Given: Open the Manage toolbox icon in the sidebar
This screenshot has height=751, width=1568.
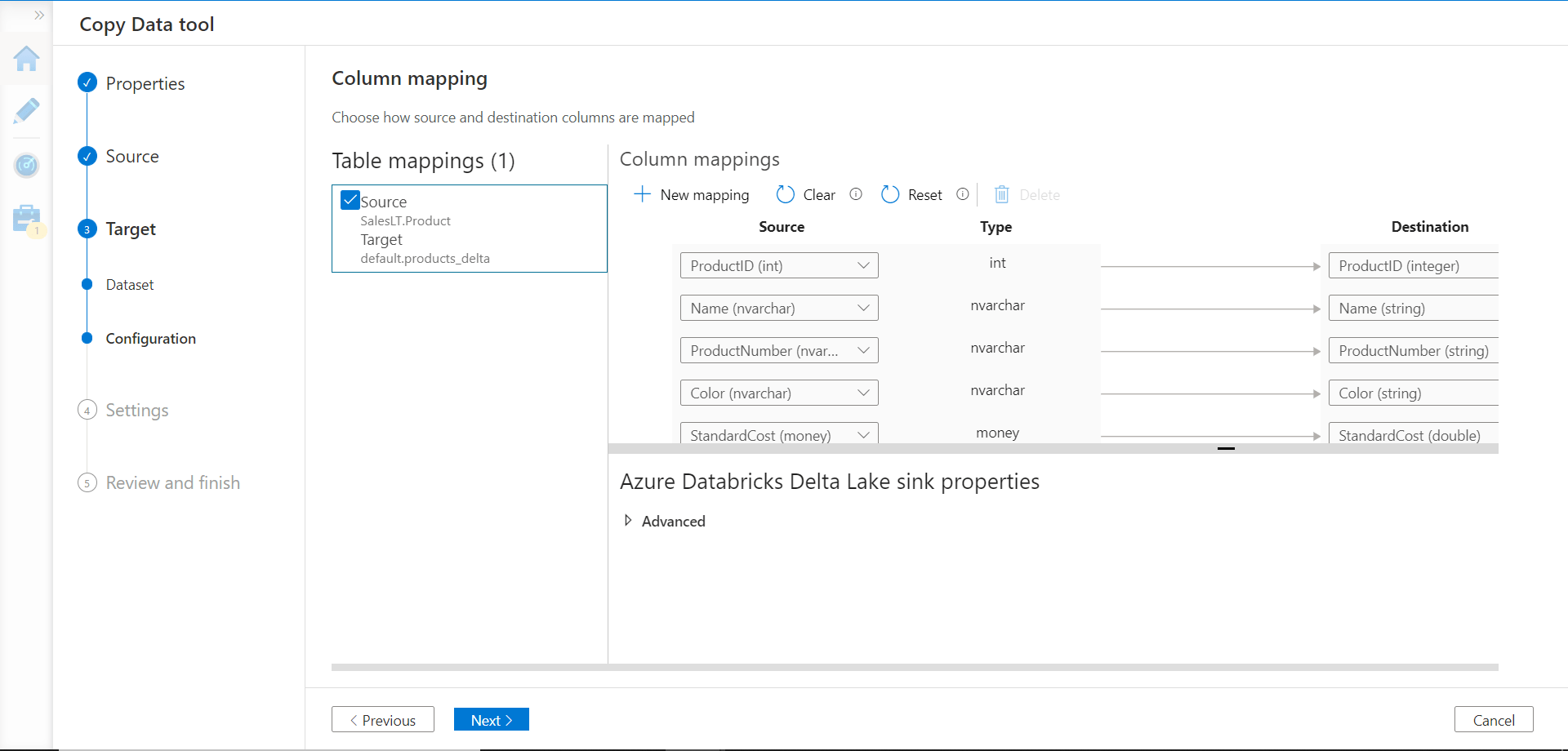Looking at the screenshot, I should [x=27, y=219].
